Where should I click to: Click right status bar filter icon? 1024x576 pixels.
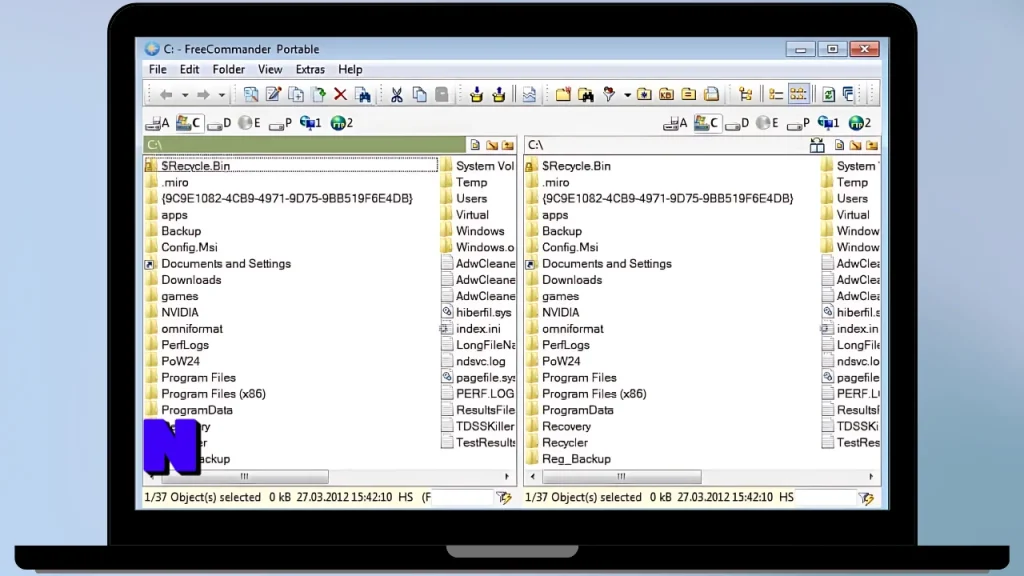tap(867, 498)
